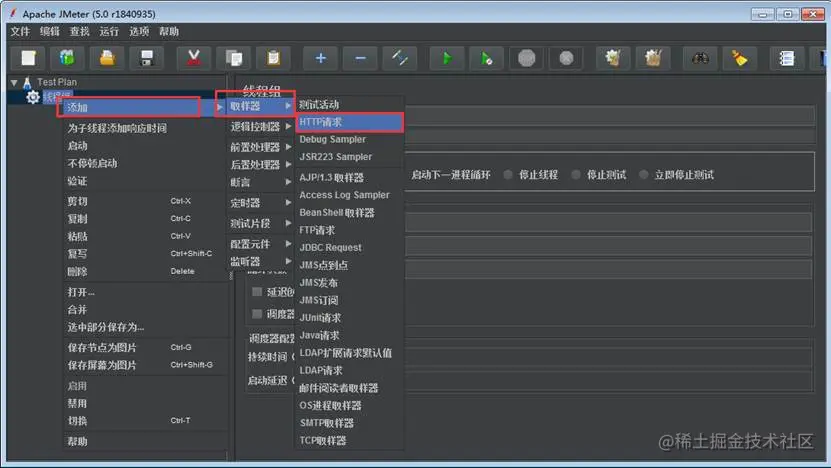Toggle the 调度器 checkbox
Screen dimensions: 831x468
click(257, 314)
